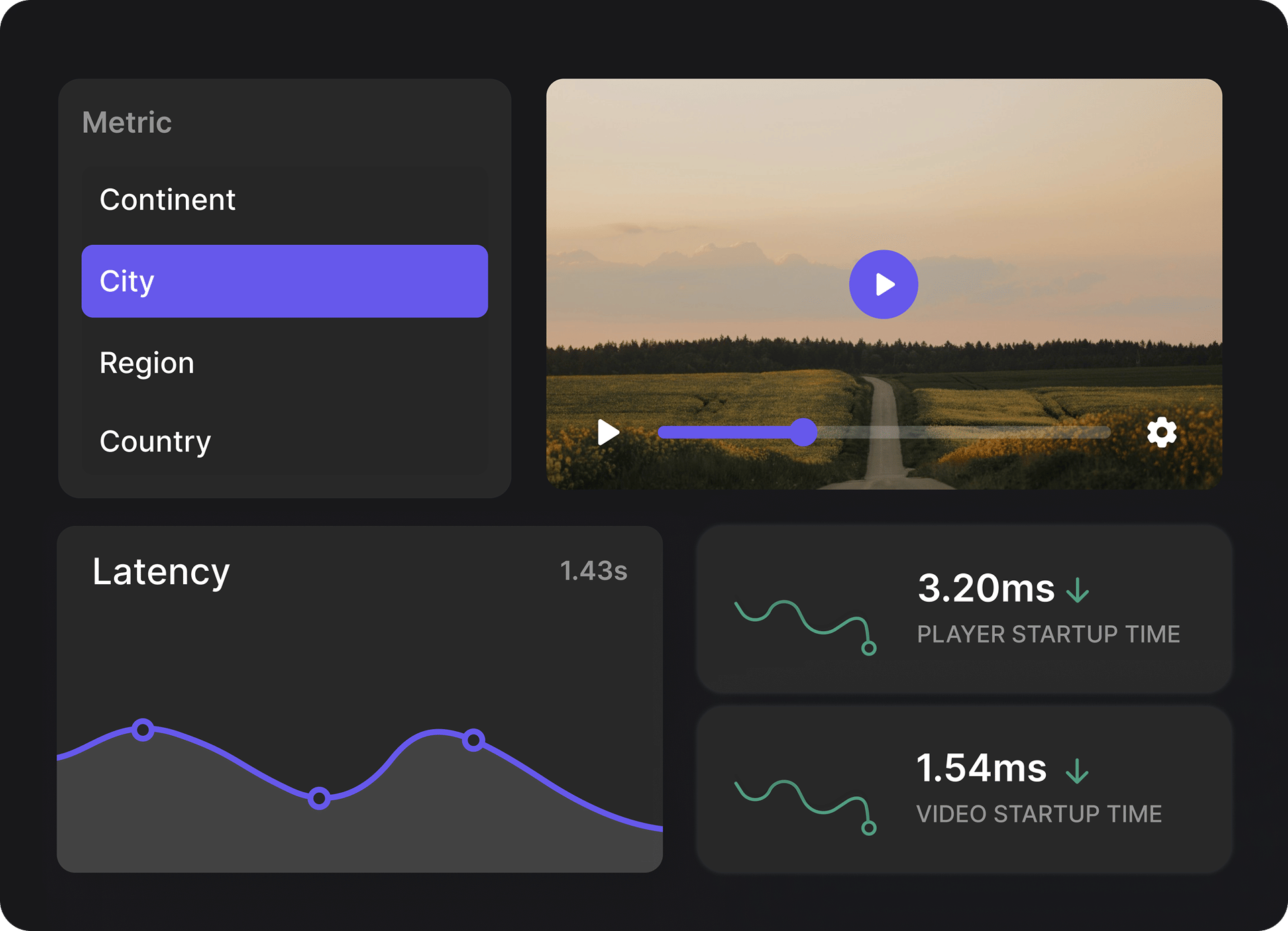Click the video progress slider handle
Viewport: 1288px width, 931px height.
click(802, 433)
